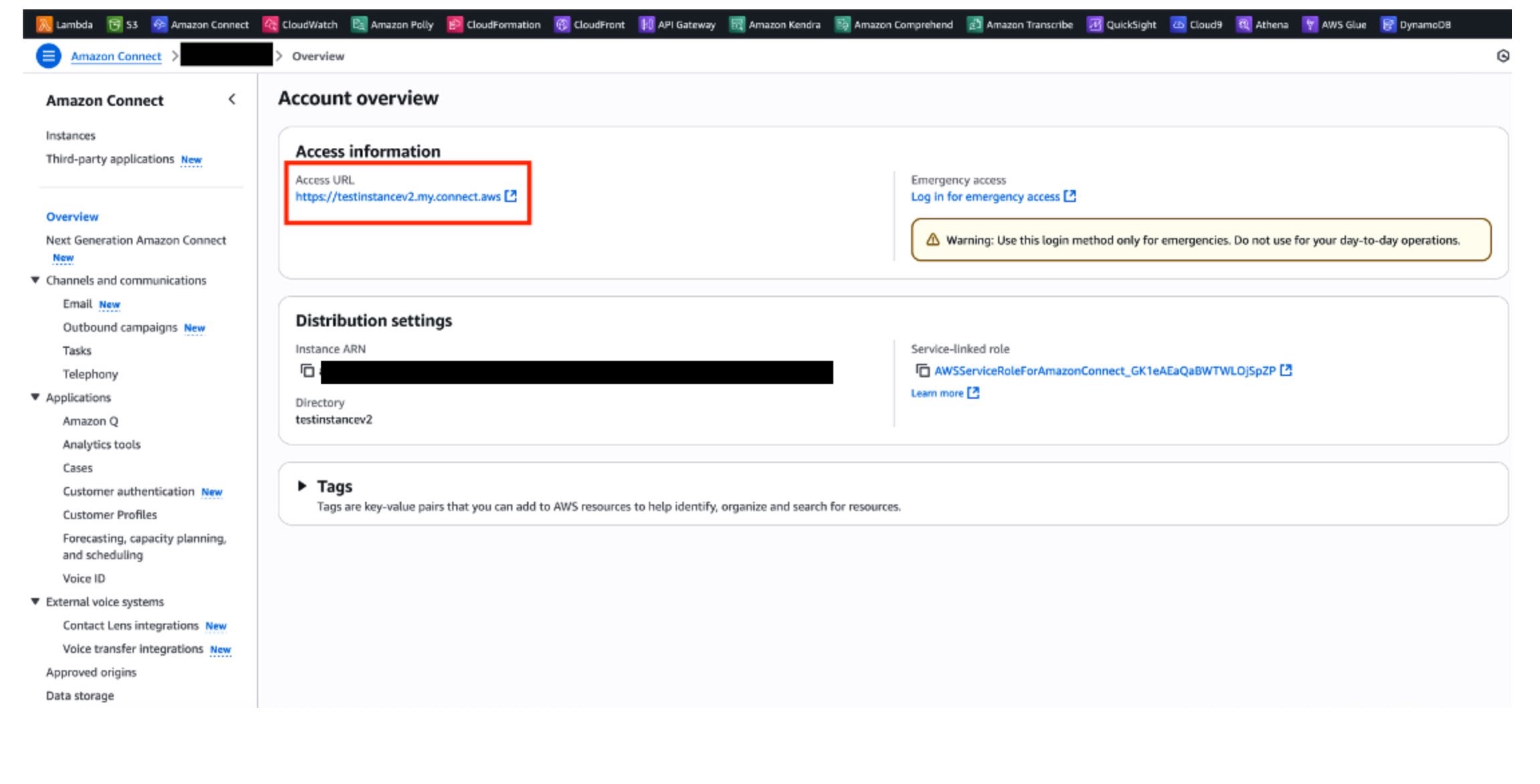Open the QuickSight shortcut icon
The width and height of the screenshot is (1540, 784).
click(x=1094, y=25)
